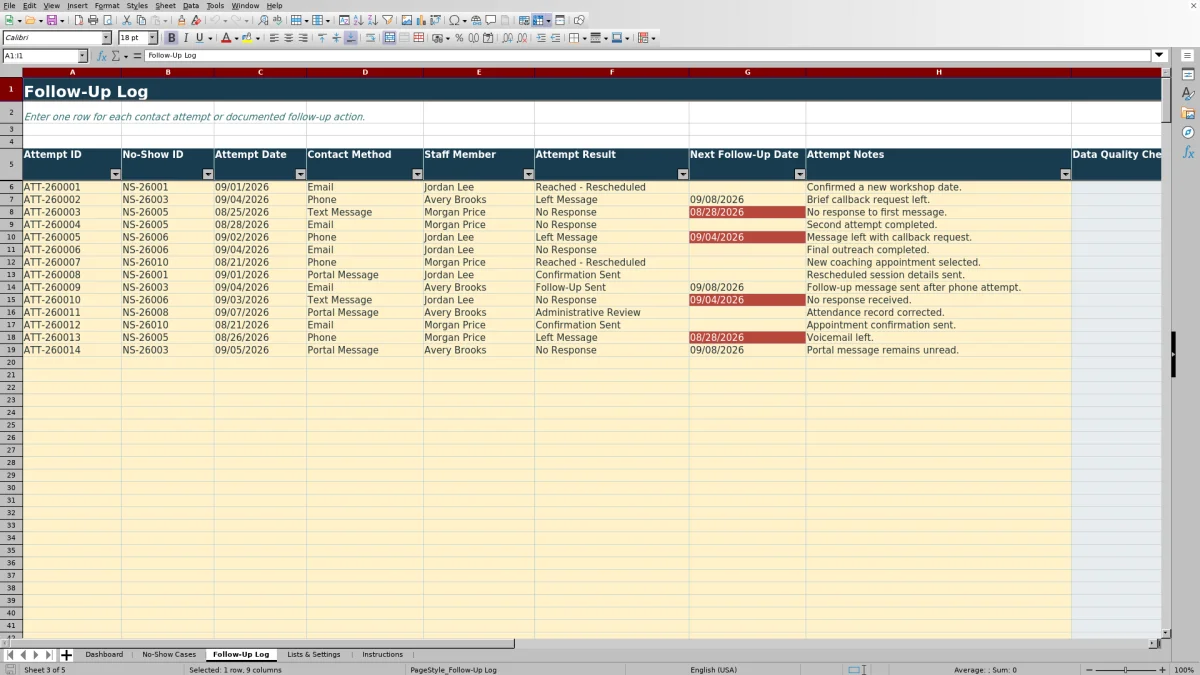
Task: Open the Format menu
Action: point(107,6)
